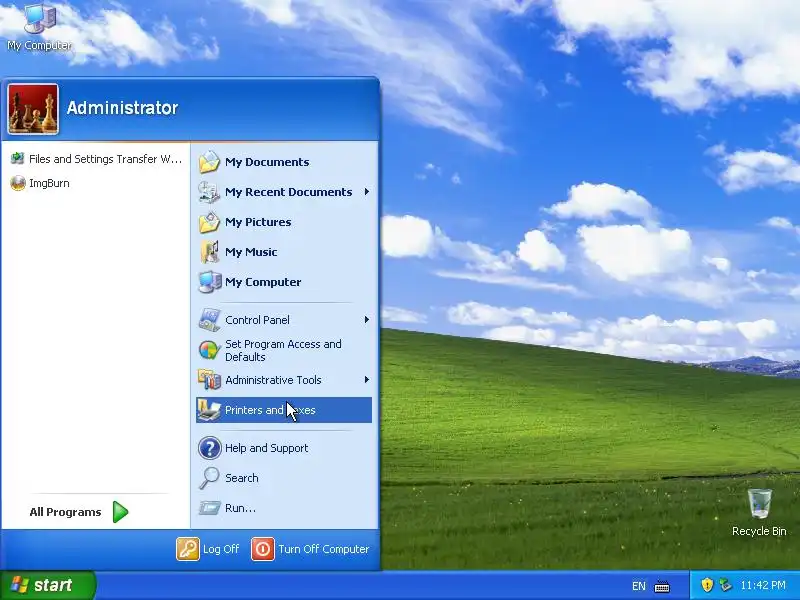
Task: Click the ImgBurn disc icon
Action: pyautogui.click(x=18, y=183)
